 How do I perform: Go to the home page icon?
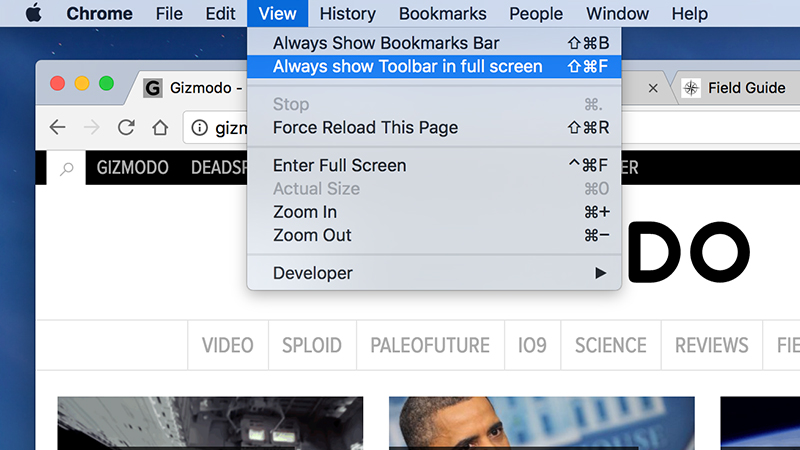click(160, 127)
